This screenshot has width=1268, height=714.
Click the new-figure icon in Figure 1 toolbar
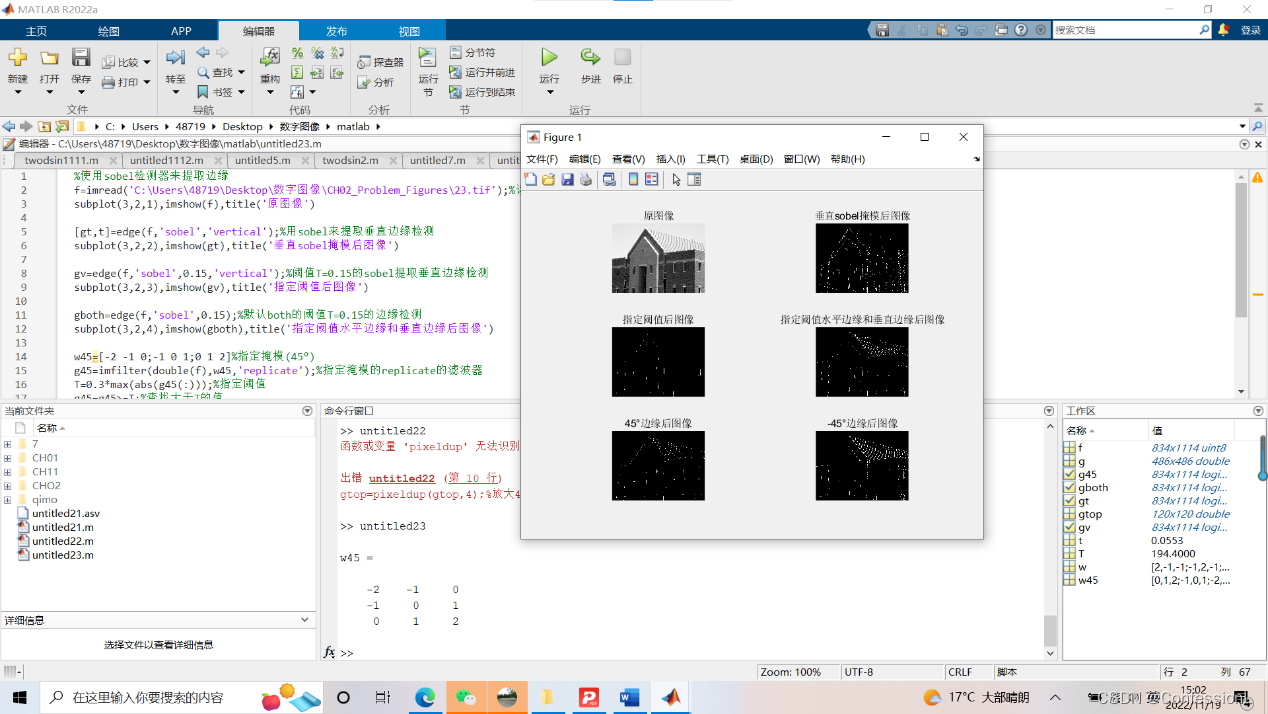(531, 179)
